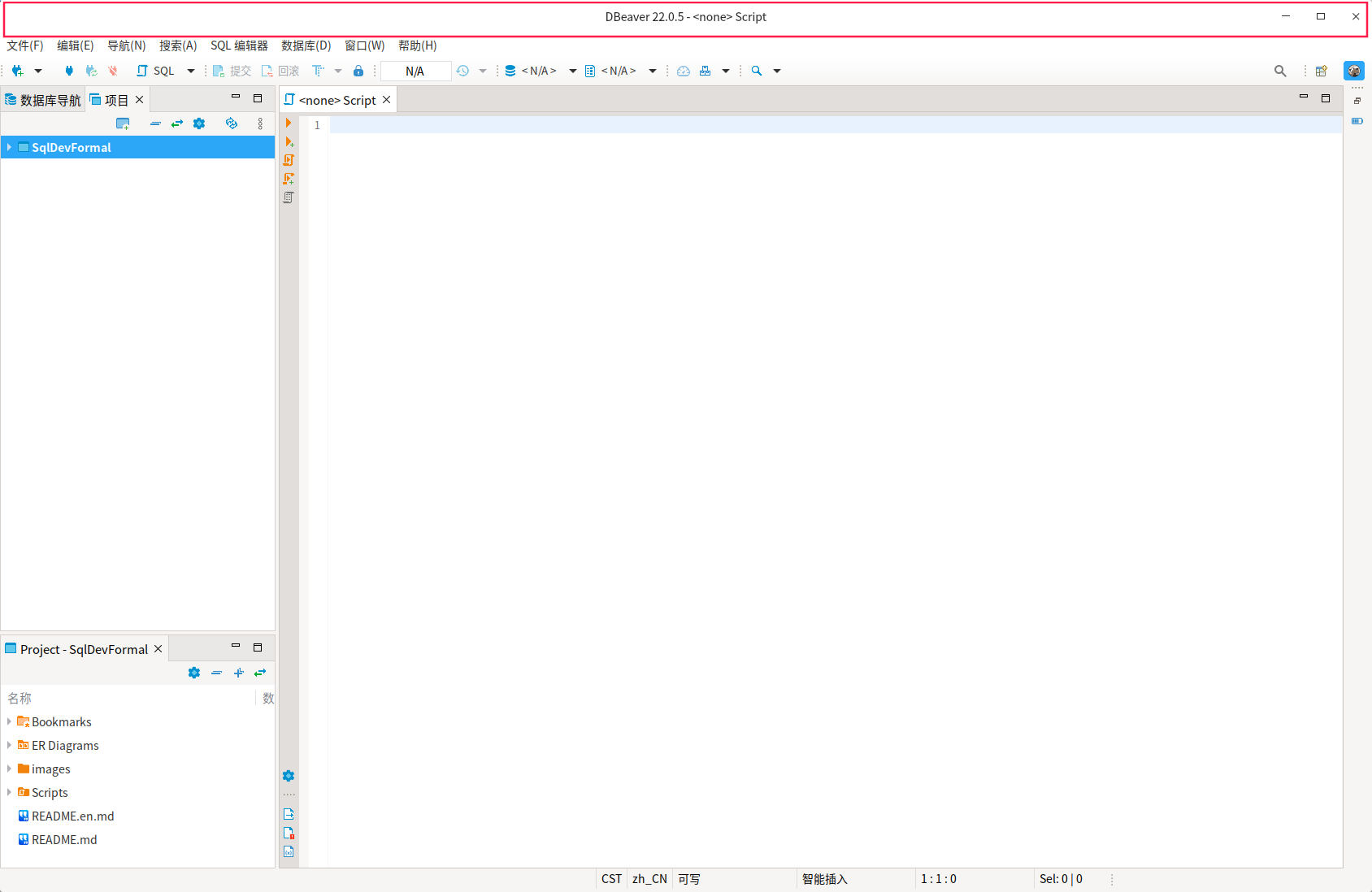Click the new database connection plug icon
Image resolution: width=1372 pixels, height=892 pixels.
17,71
